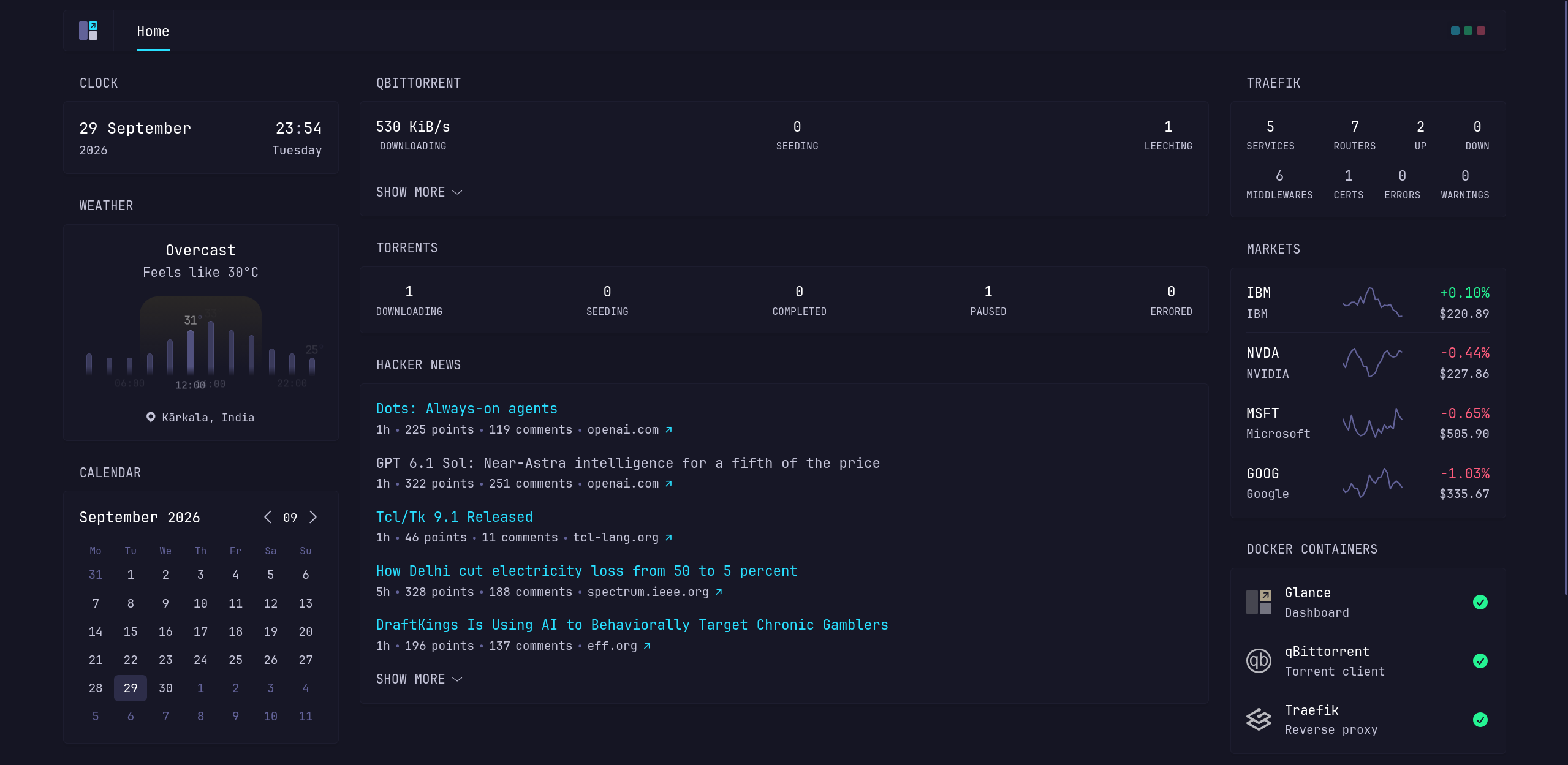Viewport: 1568px width, 765px height.
Task: Click the IBM sparkline chart
Action: click(x=1372, y=302)
